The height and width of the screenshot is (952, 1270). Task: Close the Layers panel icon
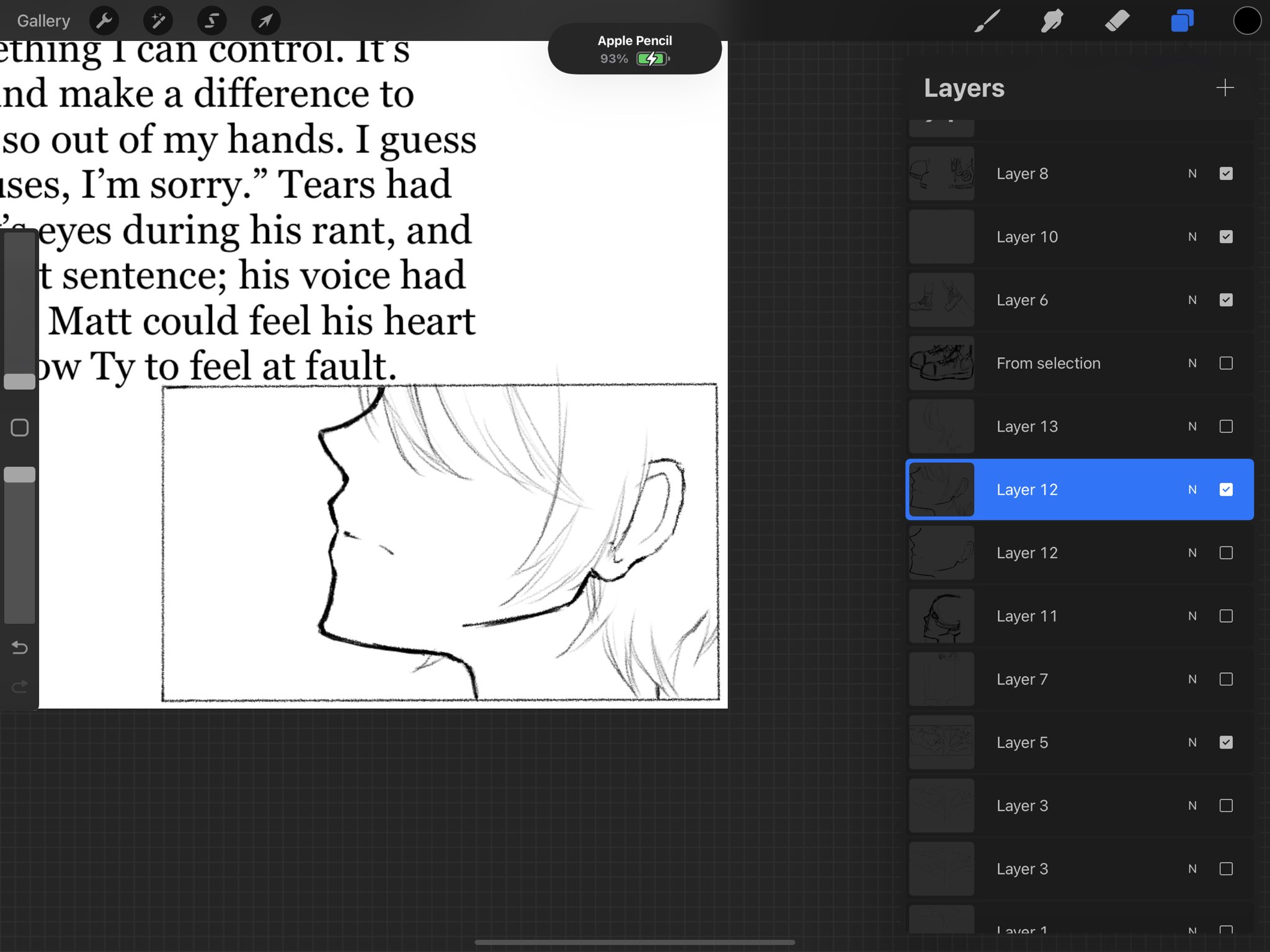tap(1182, 21)
